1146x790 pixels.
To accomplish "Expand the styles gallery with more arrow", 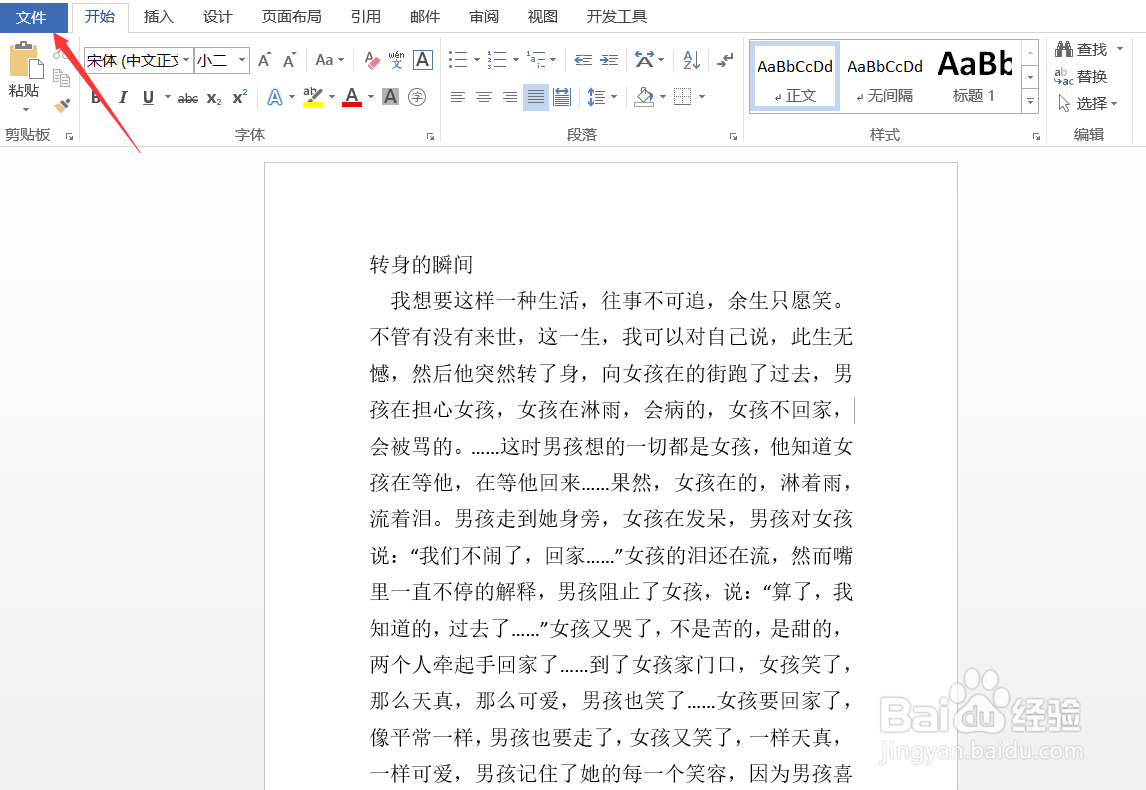I will (x=1031, y=101).
